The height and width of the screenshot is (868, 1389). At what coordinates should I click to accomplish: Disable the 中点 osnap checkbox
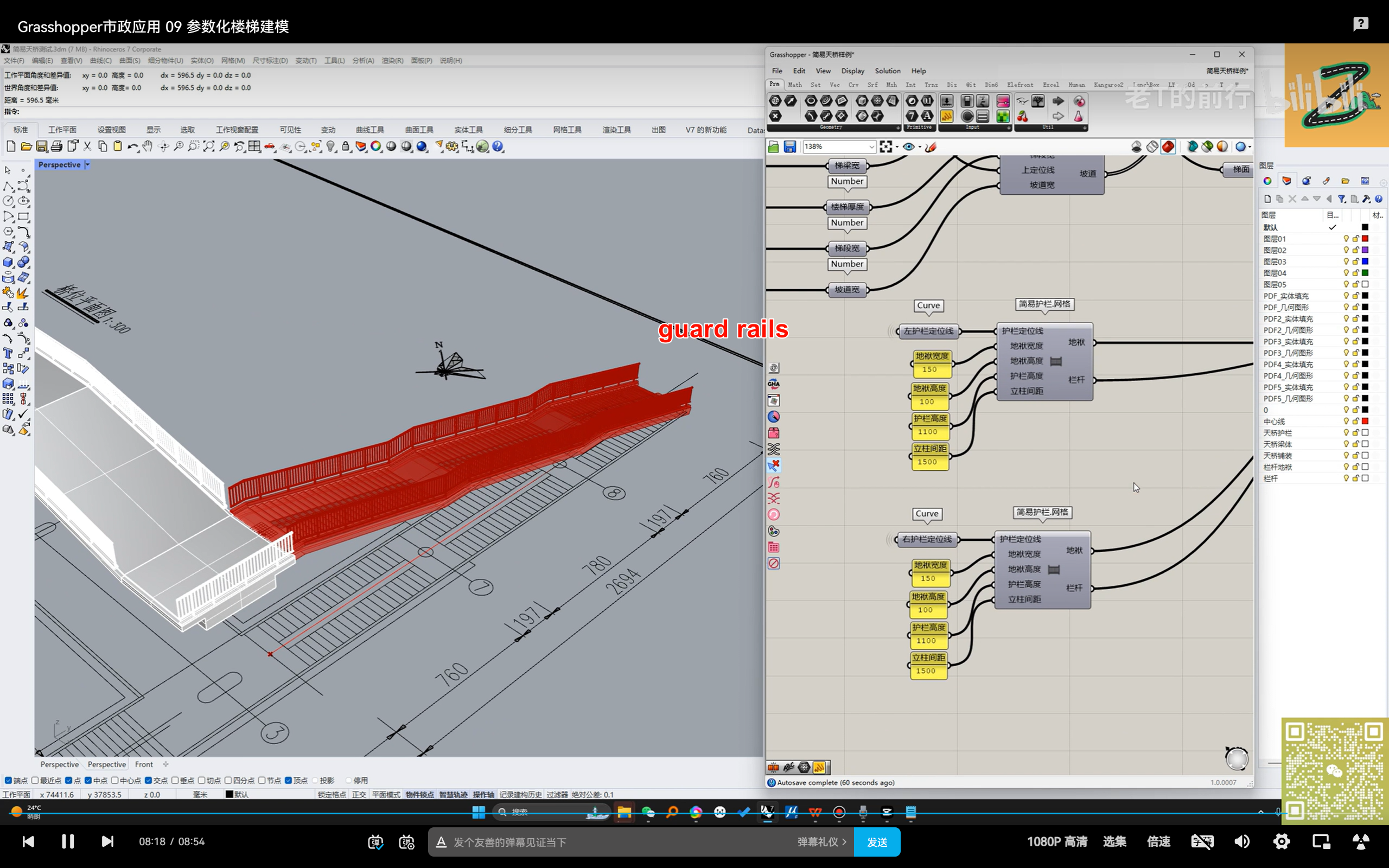88,780
